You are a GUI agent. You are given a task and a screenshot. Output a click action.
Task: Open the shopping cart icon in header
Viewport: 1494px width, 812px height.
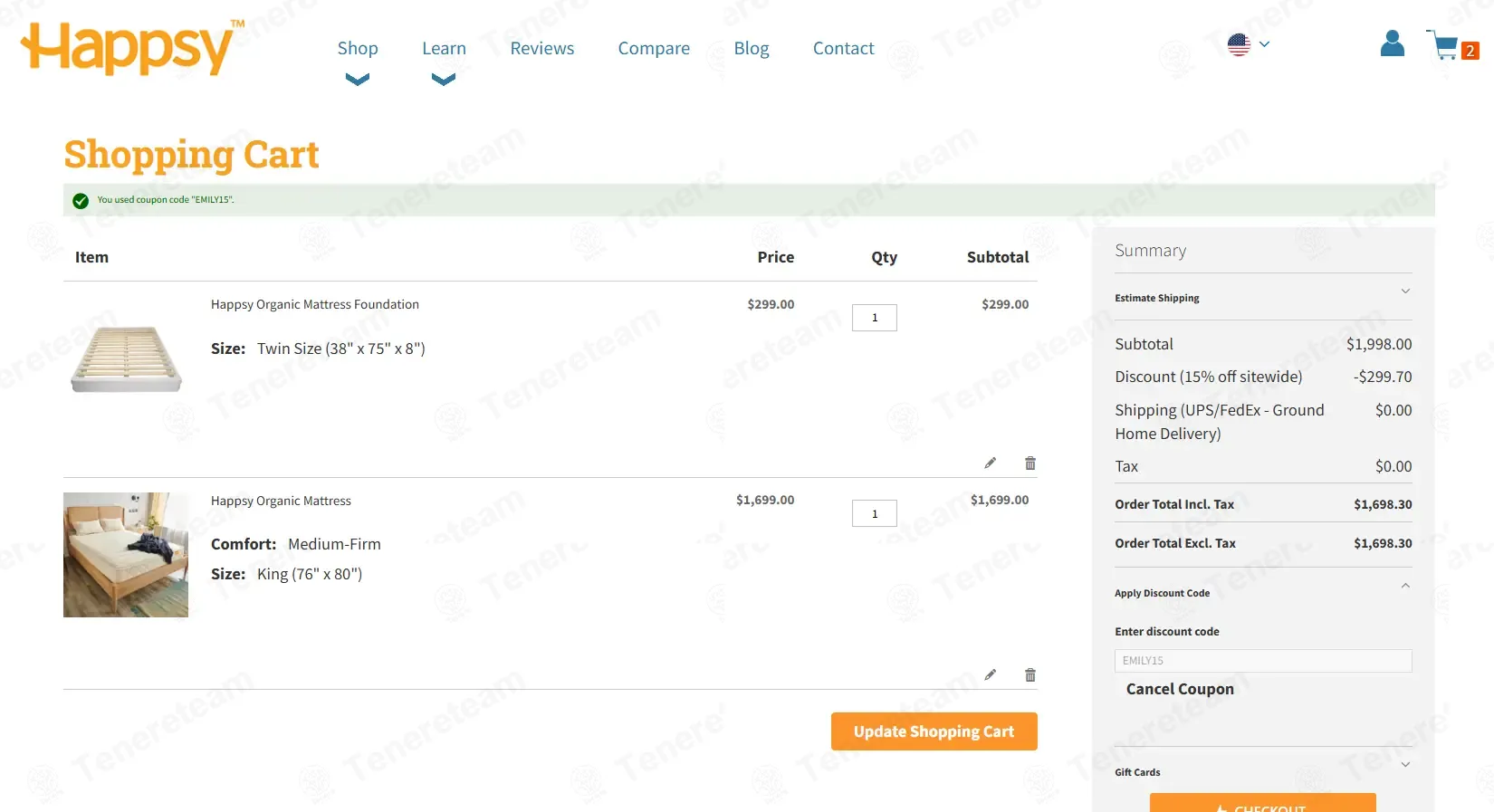click(x=1441, y=45)
